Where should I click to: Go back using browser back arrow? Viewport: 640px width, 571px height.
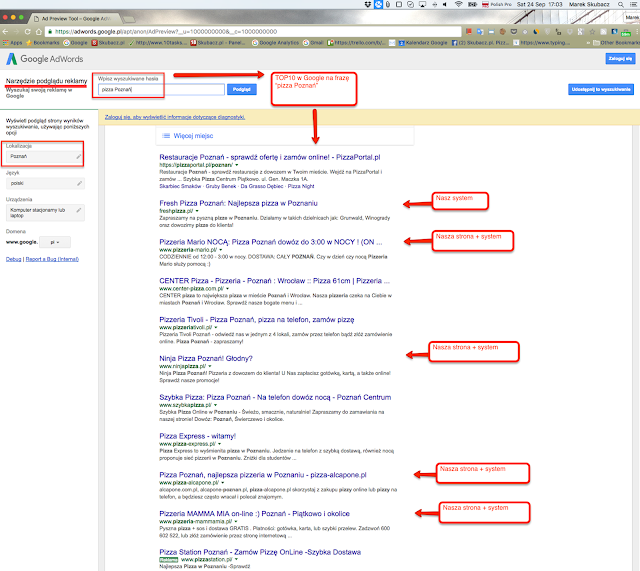5,31
